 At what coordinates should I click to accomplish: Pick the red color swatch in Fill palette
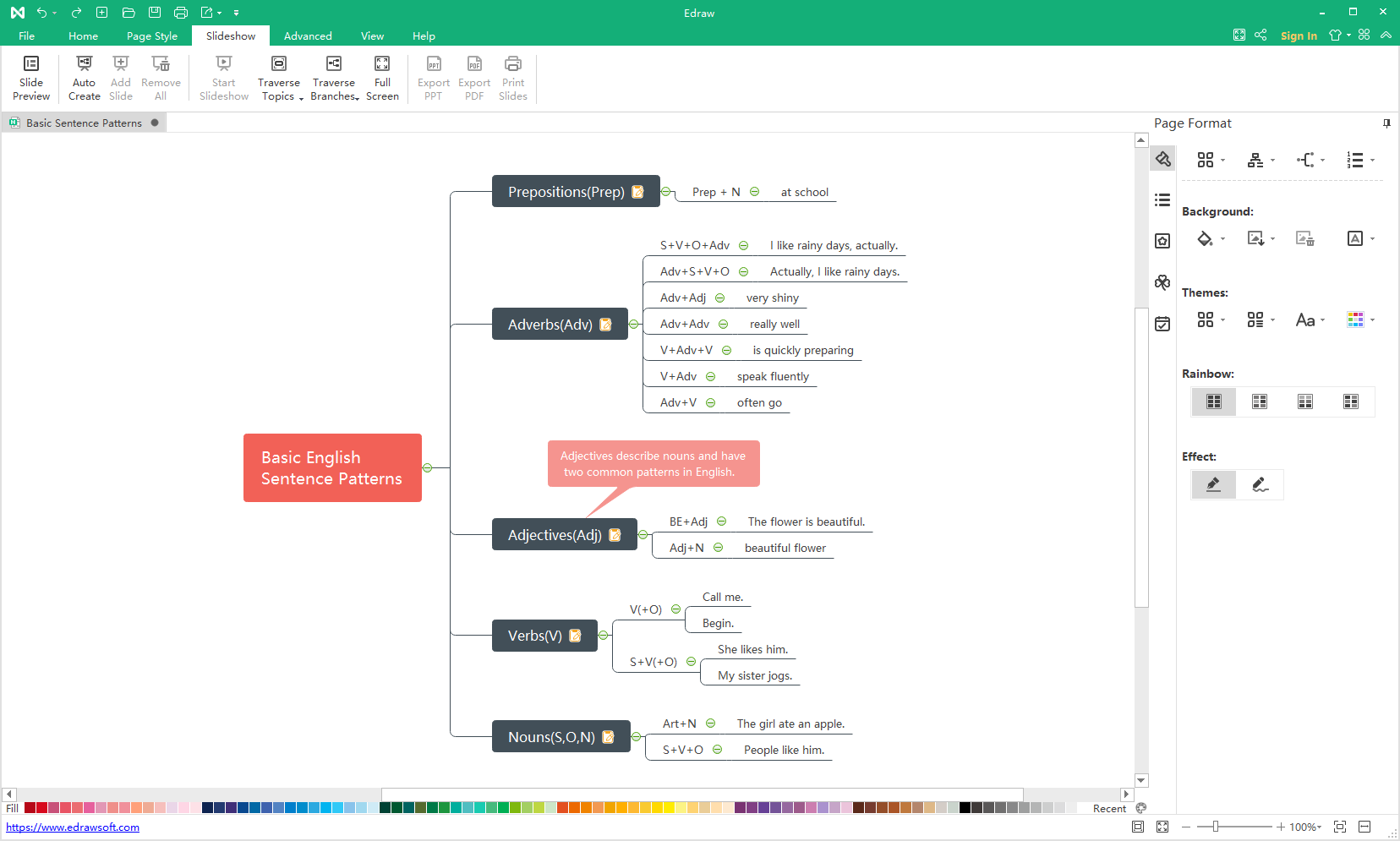pyautogui.click(x=41, y=808)
